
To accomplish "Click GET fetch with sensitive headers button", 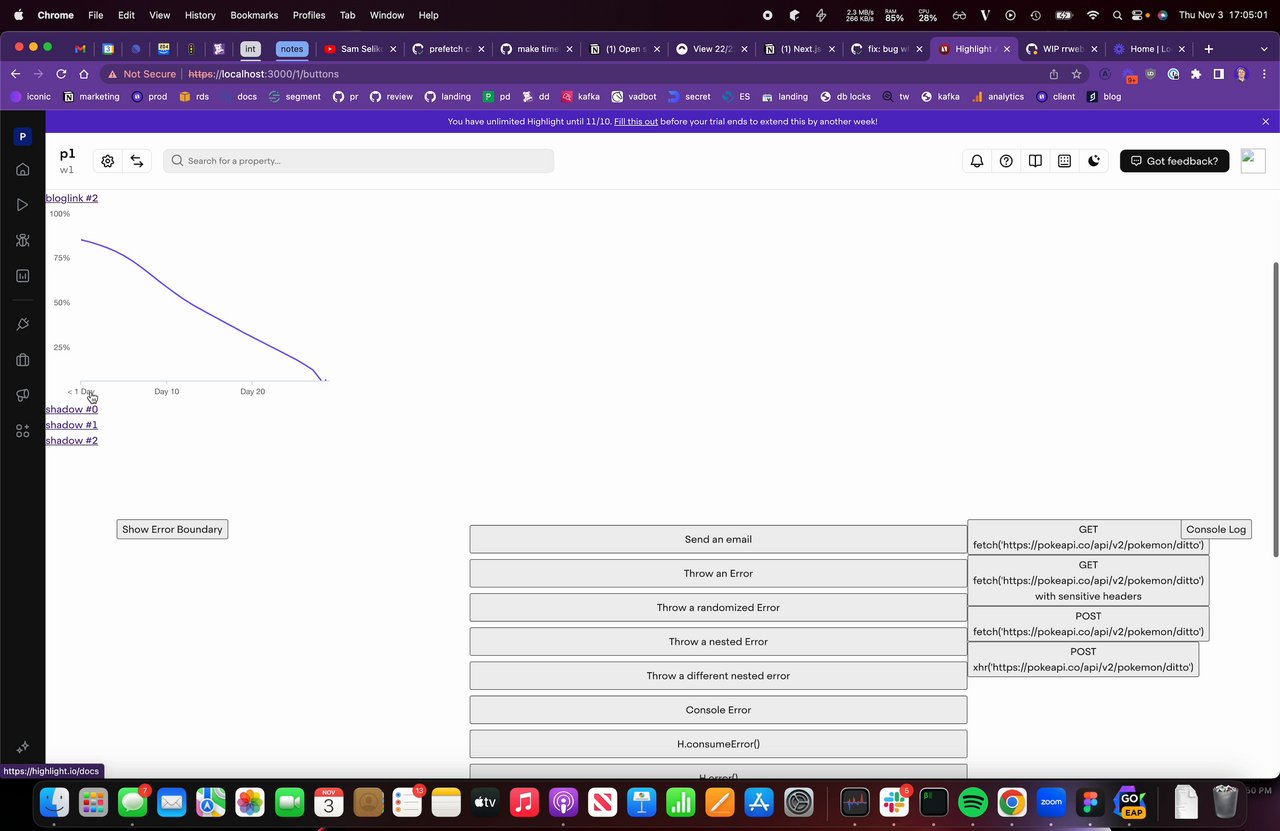I will click(1088, 580).
